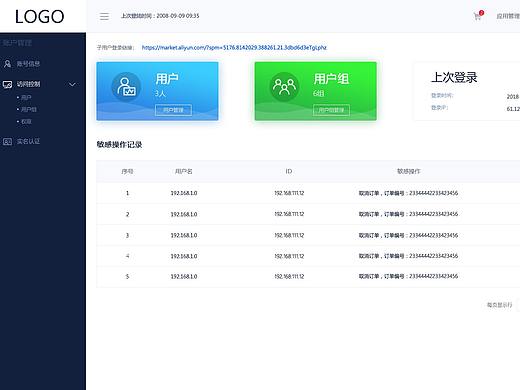The width and height of the screenshot is (520, 390).
Task: Click the ID column header
Action: click(x=289, y=171)
